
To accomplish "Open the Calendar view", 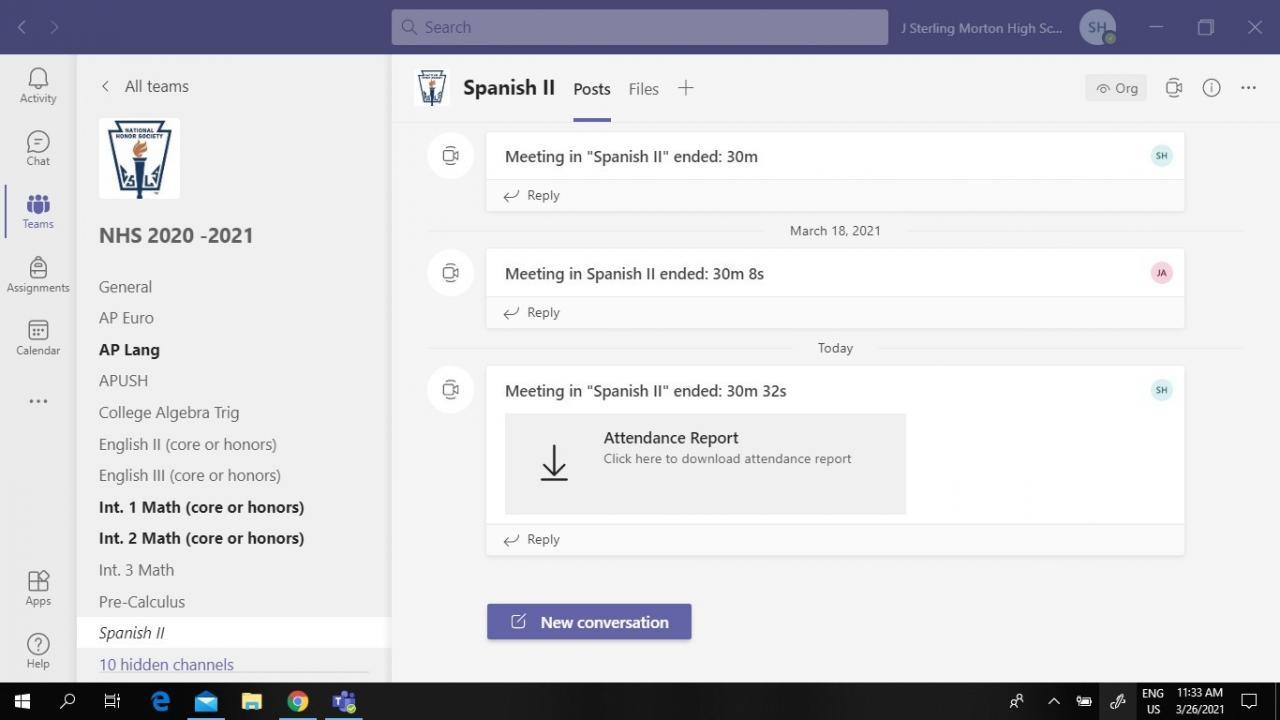I will [38, 337].
